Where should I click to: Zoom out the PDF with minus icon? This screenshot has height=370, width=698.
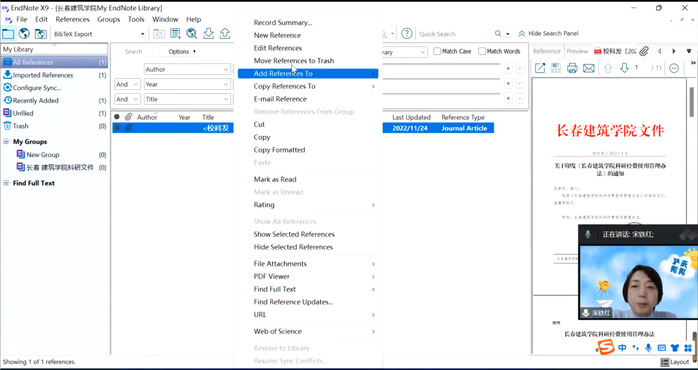[x=674, y=68]
